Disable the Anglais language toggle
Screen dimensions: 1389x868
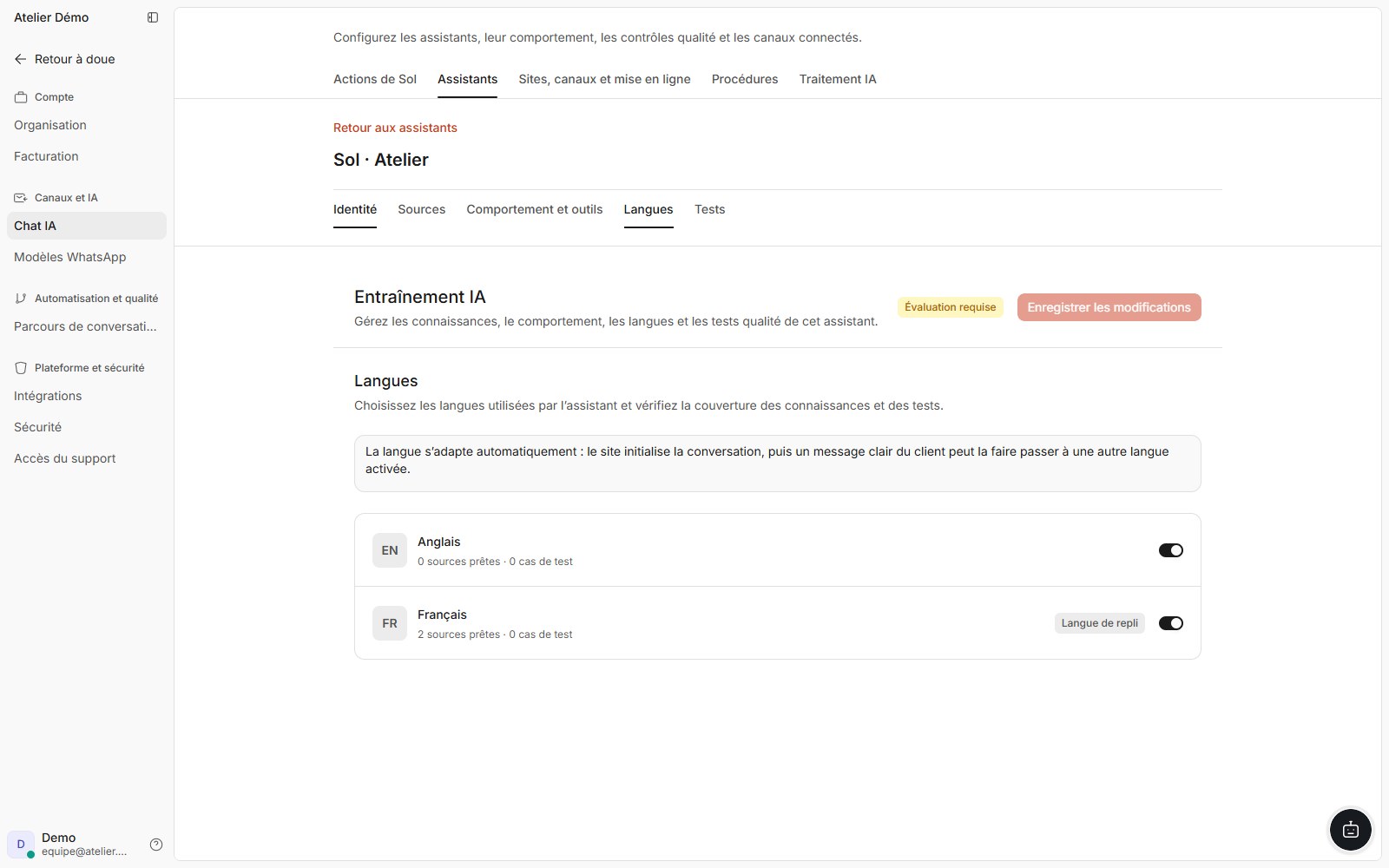pyautogui.click(x=1171, y=550)
